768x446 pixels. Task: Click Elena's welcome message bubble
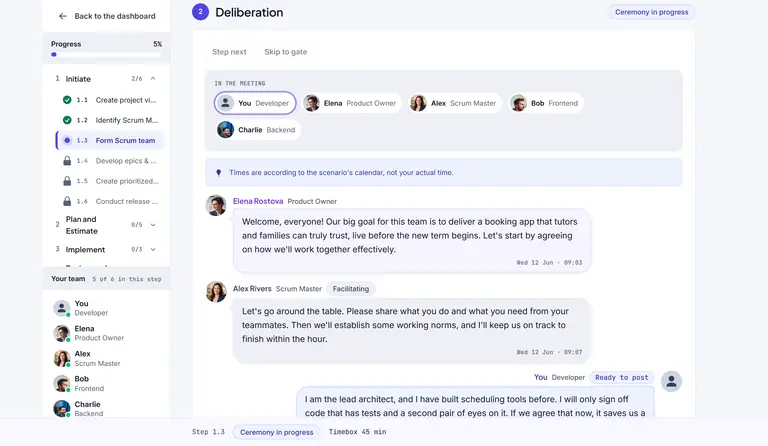pos(412,240)
